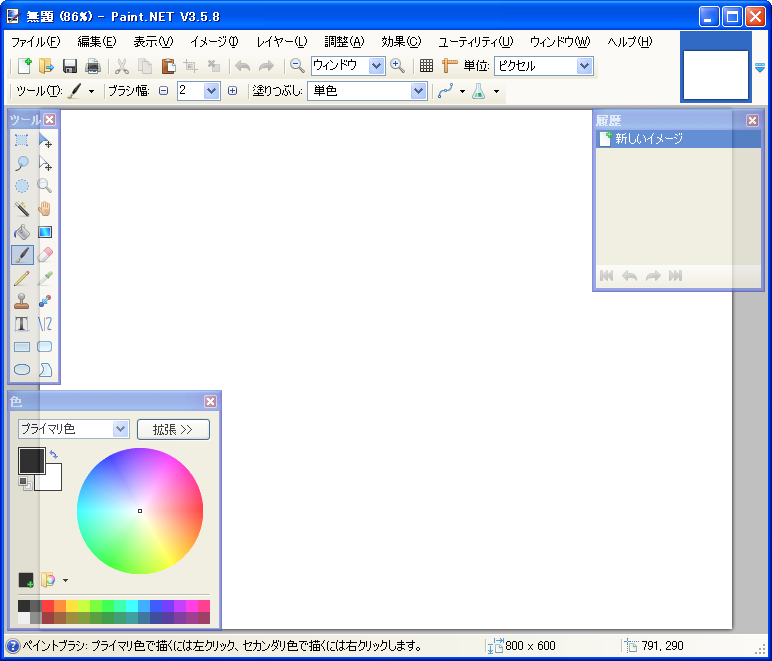Click the New image toolbar icon
772x661 pixels.
pyautogui.click(x=24, y=65)
